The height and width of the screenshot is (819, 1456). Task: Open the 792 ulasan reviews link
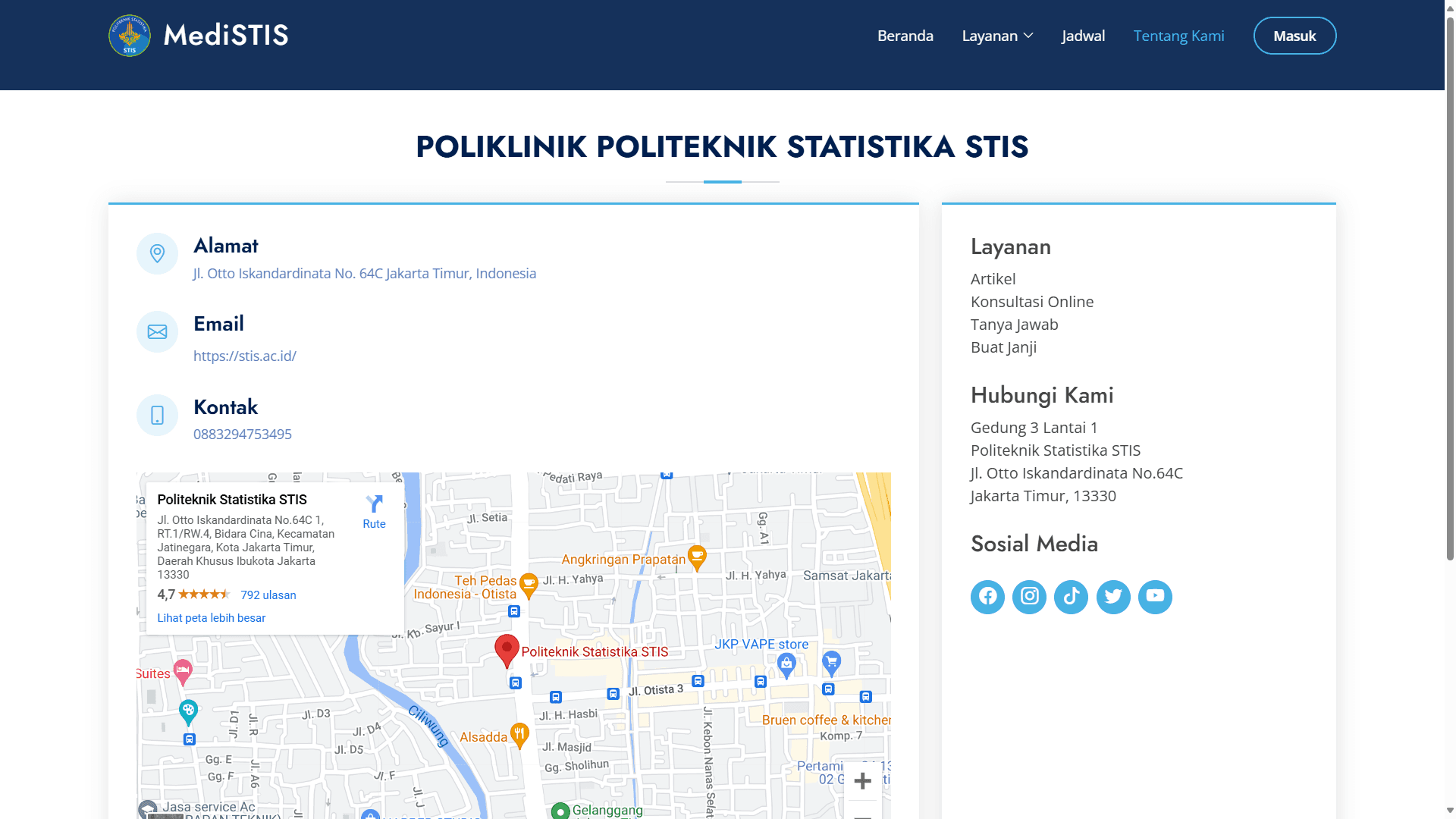[268, 595]
